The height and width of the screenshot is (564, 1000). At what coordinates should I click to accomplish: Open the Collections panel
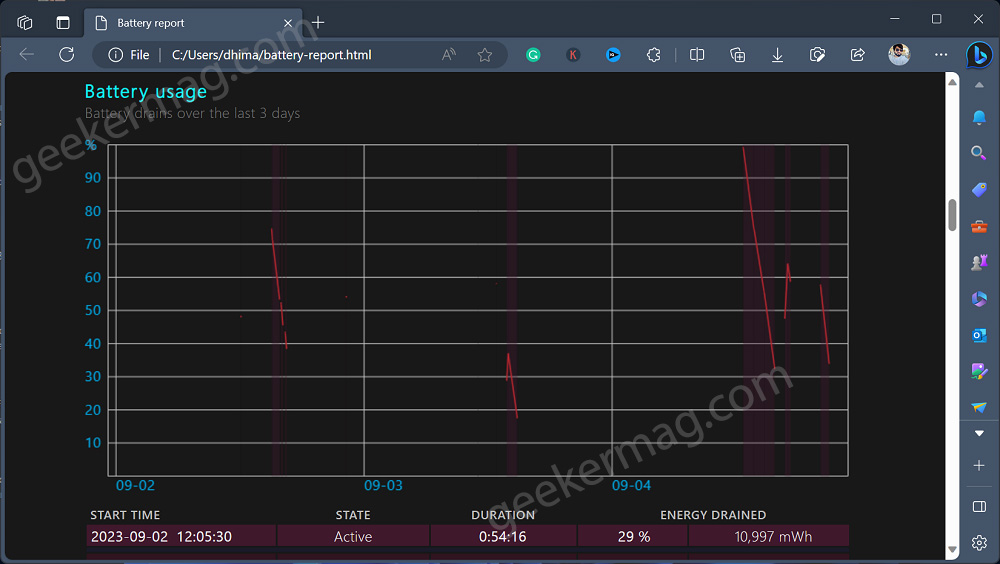(737, 55)
